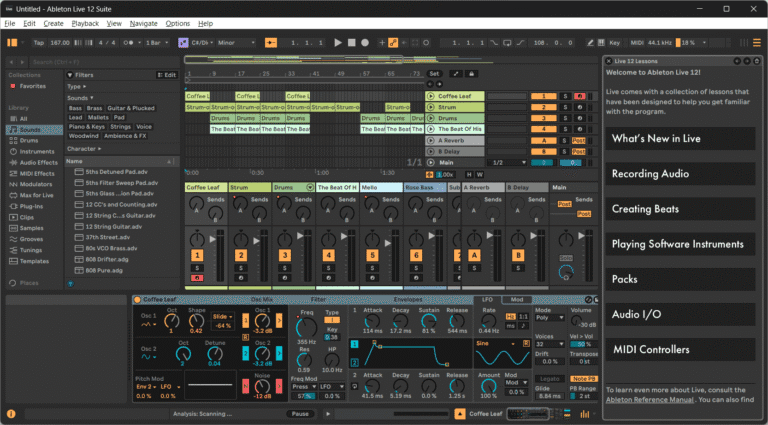Toggle the computer MIDI keyboard icon

(601, 43)
